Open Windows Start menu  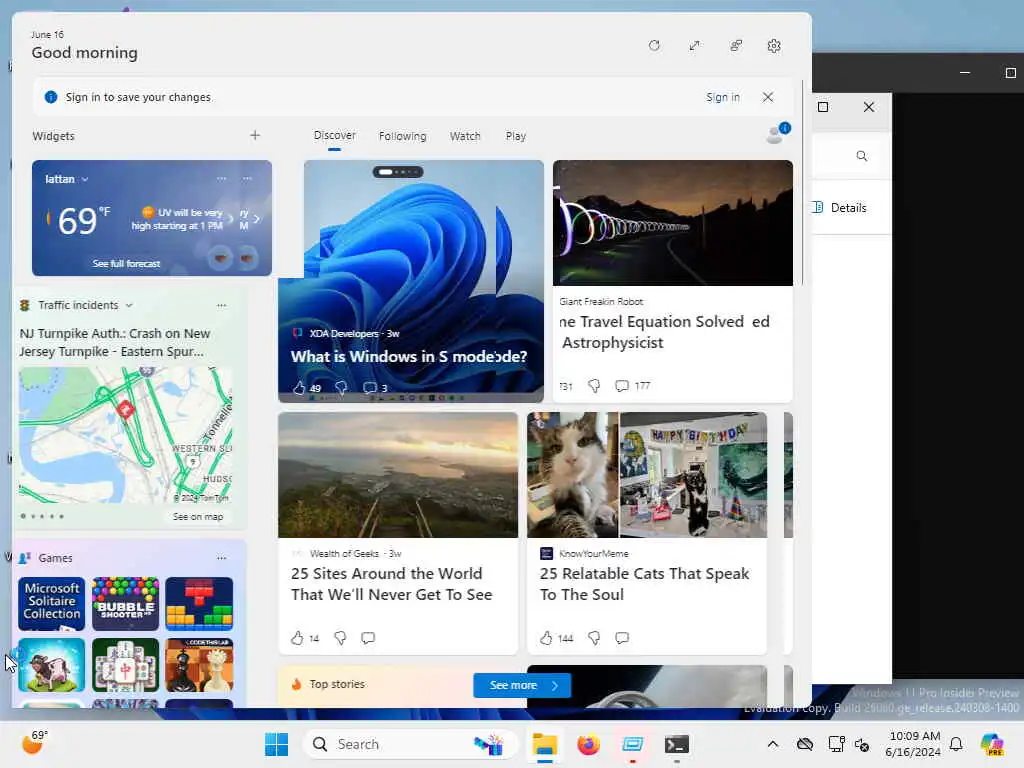point(276,744)
